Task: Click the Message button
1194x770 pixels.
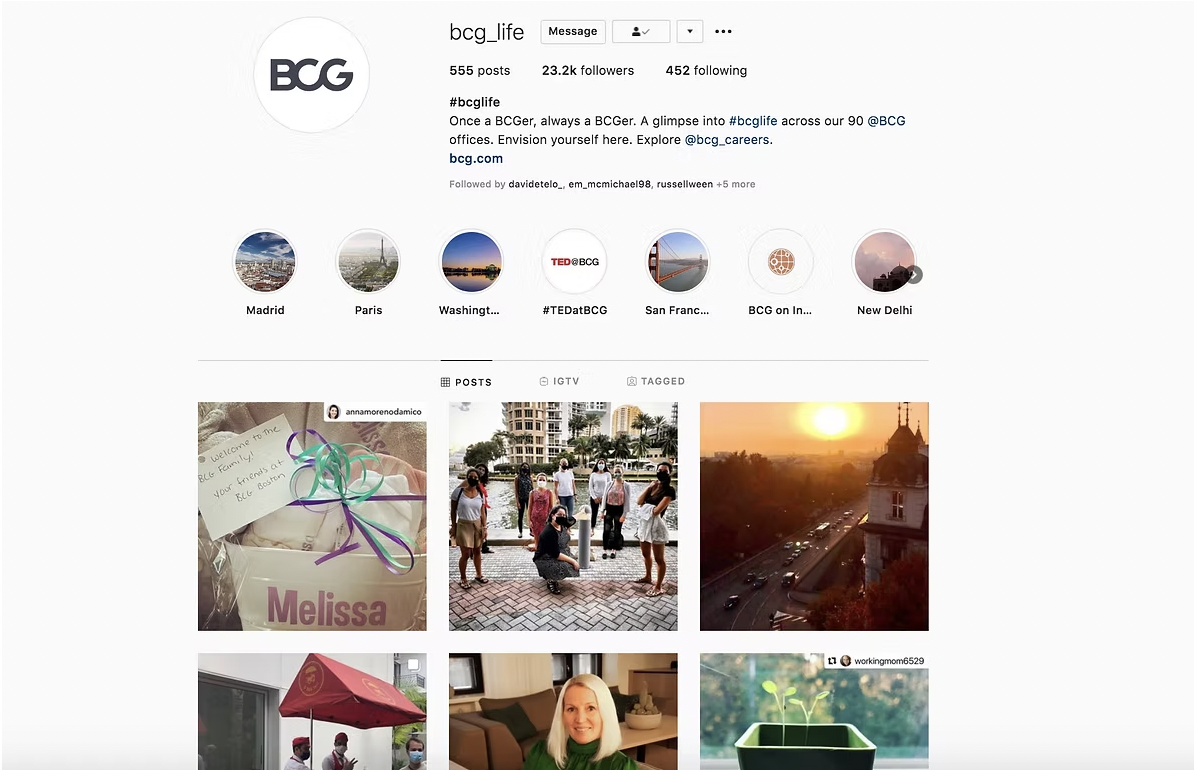Action: click(x=573, y=31)
